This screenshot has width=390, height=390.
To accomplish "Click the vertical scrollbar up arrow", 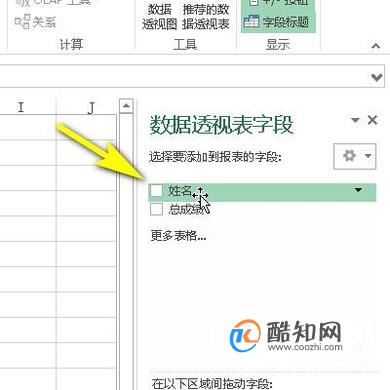I will (x=126, y=106).
